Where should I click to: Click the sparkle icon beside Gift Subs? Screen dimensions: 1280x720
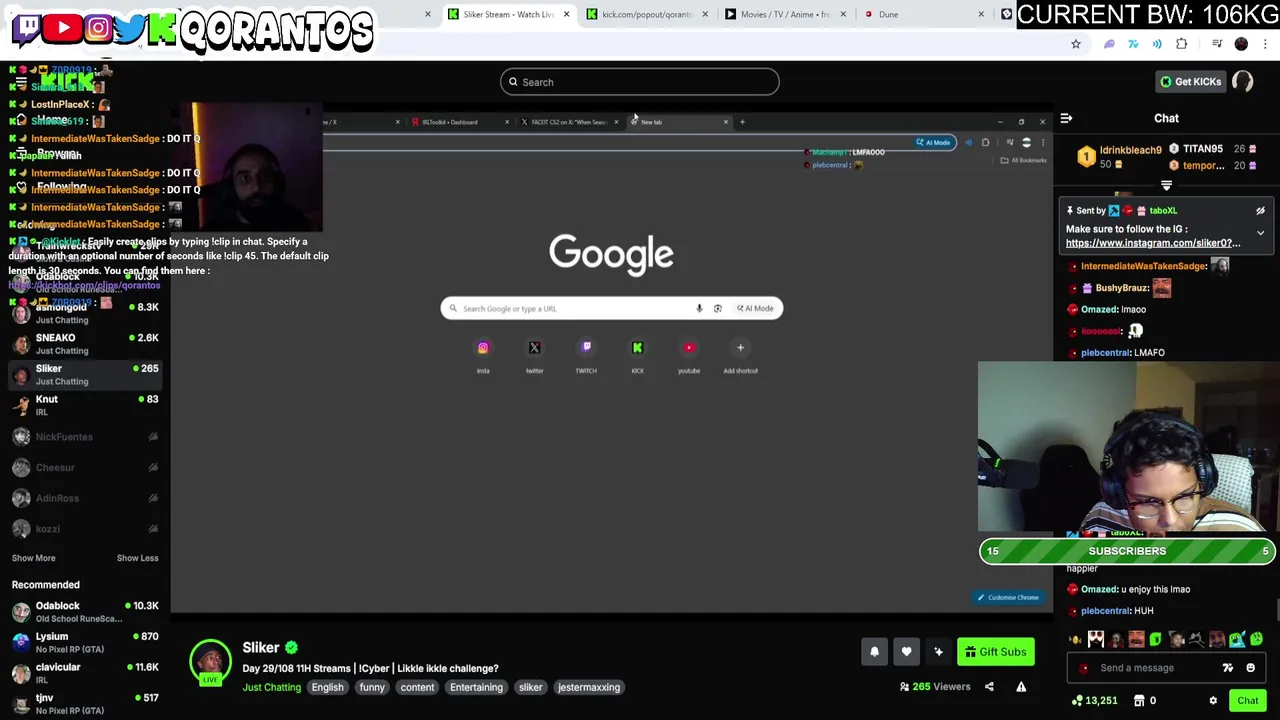tap(938, 652)
